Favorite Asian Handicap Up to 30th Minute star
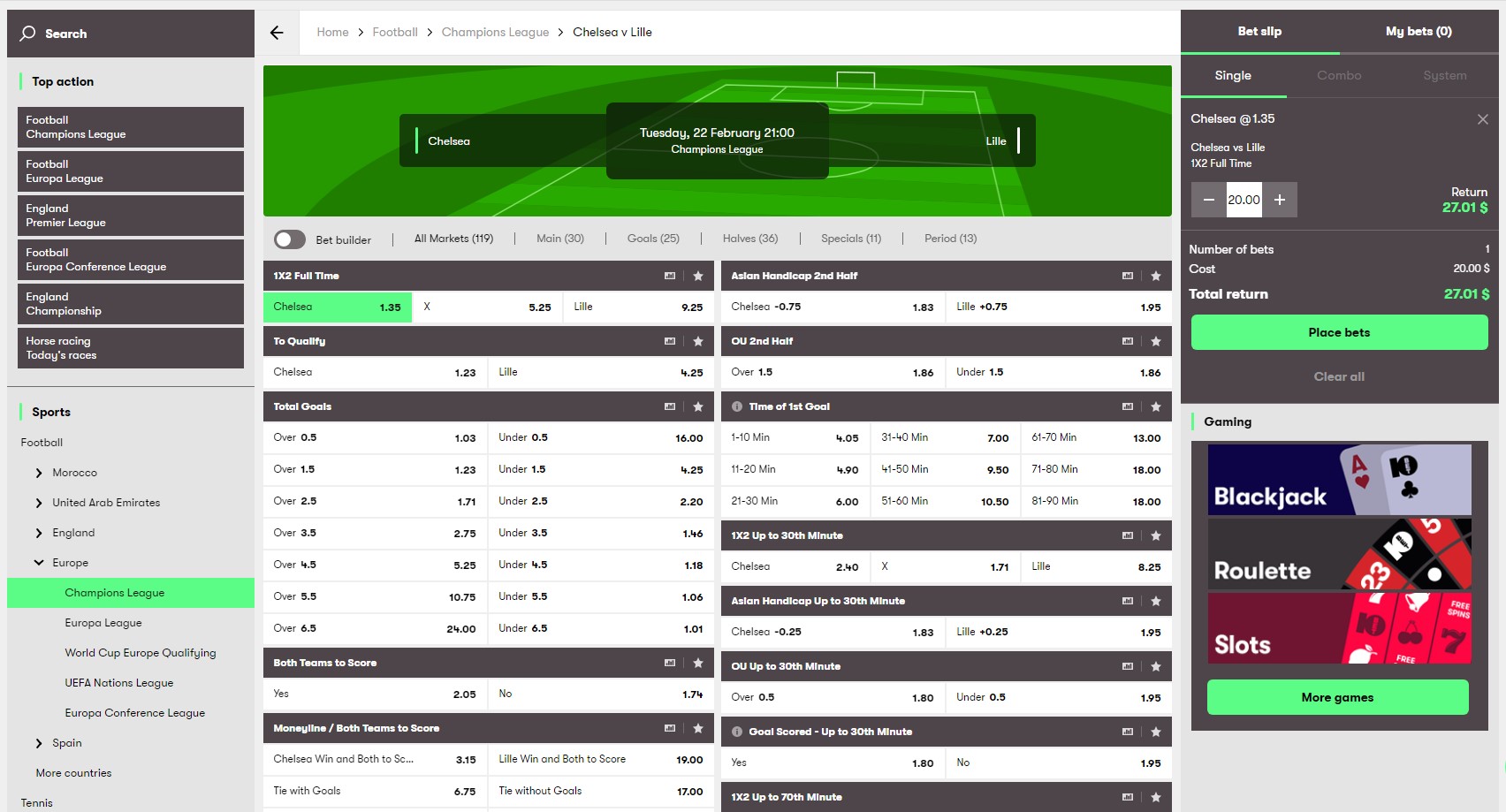The width and height of the screenshot is (1506, 812). [x=1156, y=601]
